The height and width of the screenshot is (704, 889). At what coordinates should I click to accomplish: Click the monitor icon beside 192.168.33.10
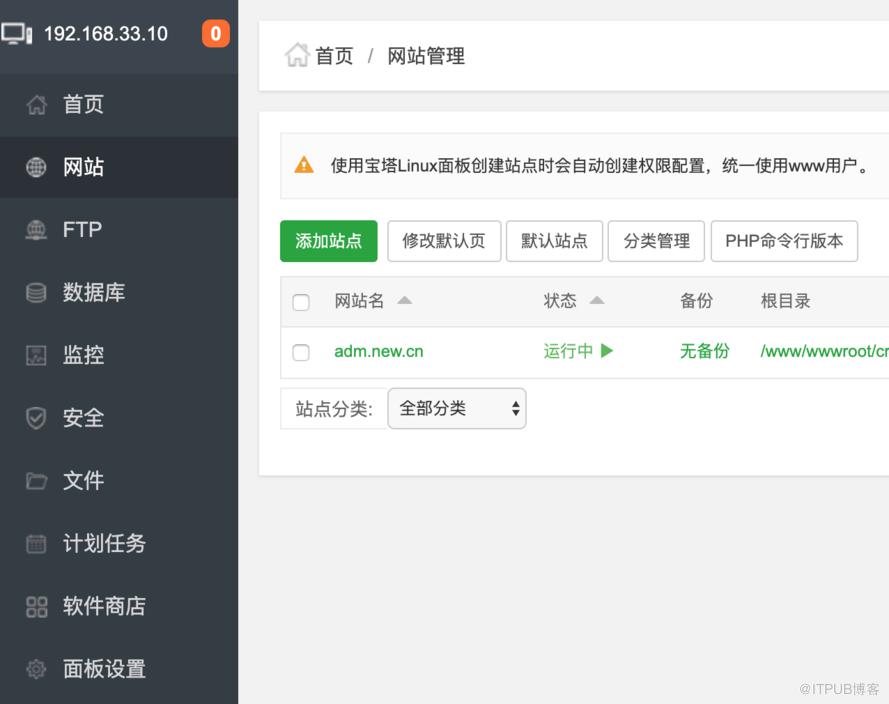pyautogui.click(x=17, y=34)
